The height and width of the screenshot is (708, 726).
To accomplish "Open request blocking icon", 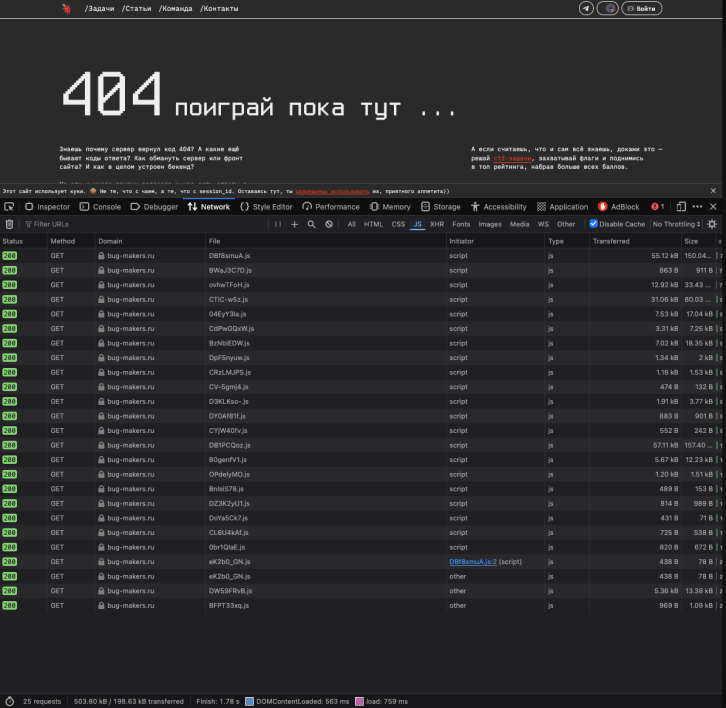I will (x=329, y=224).
